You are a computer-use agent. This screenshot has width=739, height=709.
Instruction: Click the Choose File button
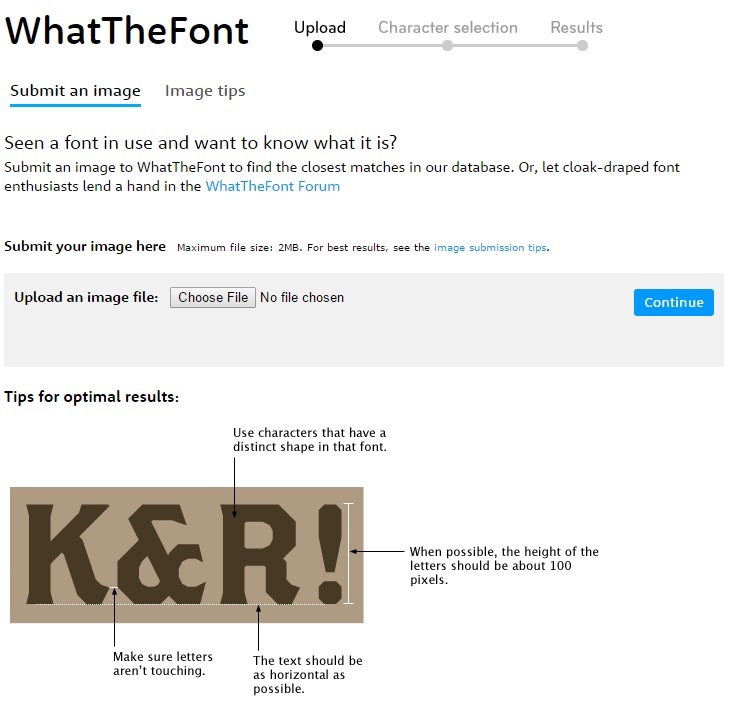click(x=213, y=297)
